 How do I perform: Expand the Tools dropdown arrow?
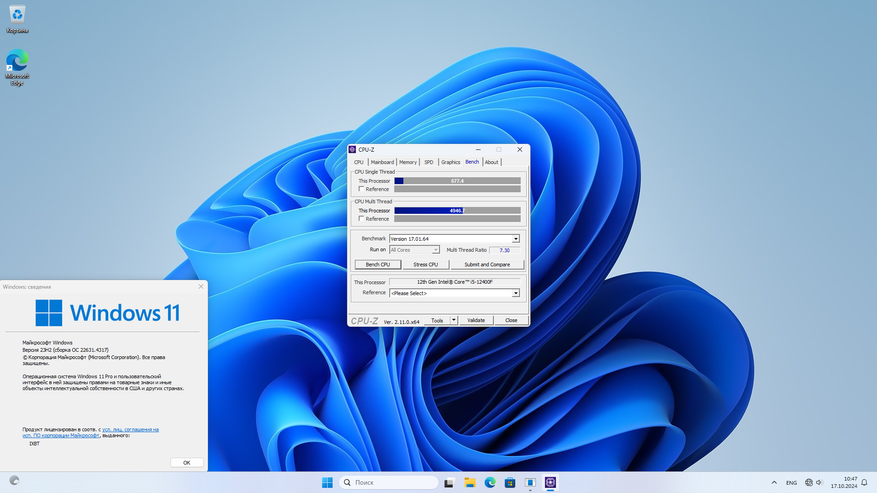(x=454, y=321)
